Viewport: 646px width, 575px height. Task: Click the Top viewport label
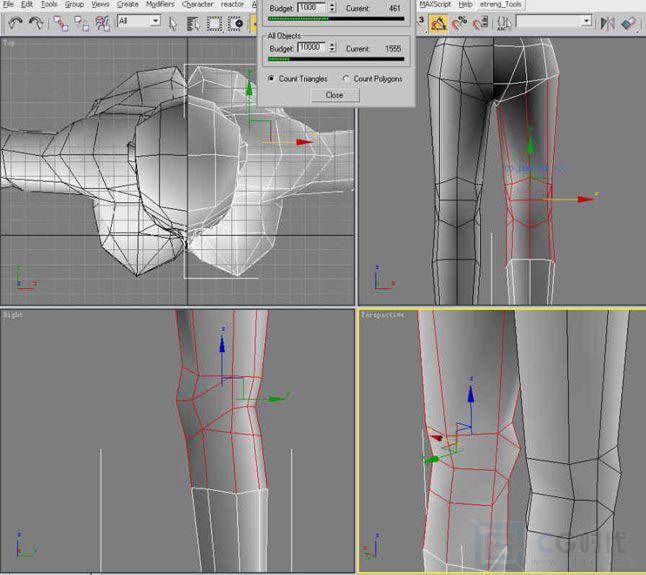pos(9,43)
